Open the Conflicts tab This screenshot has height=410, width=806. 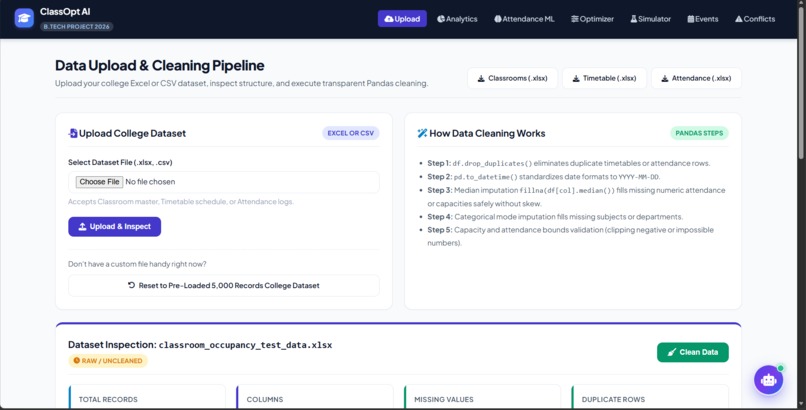tap(755, 19)
